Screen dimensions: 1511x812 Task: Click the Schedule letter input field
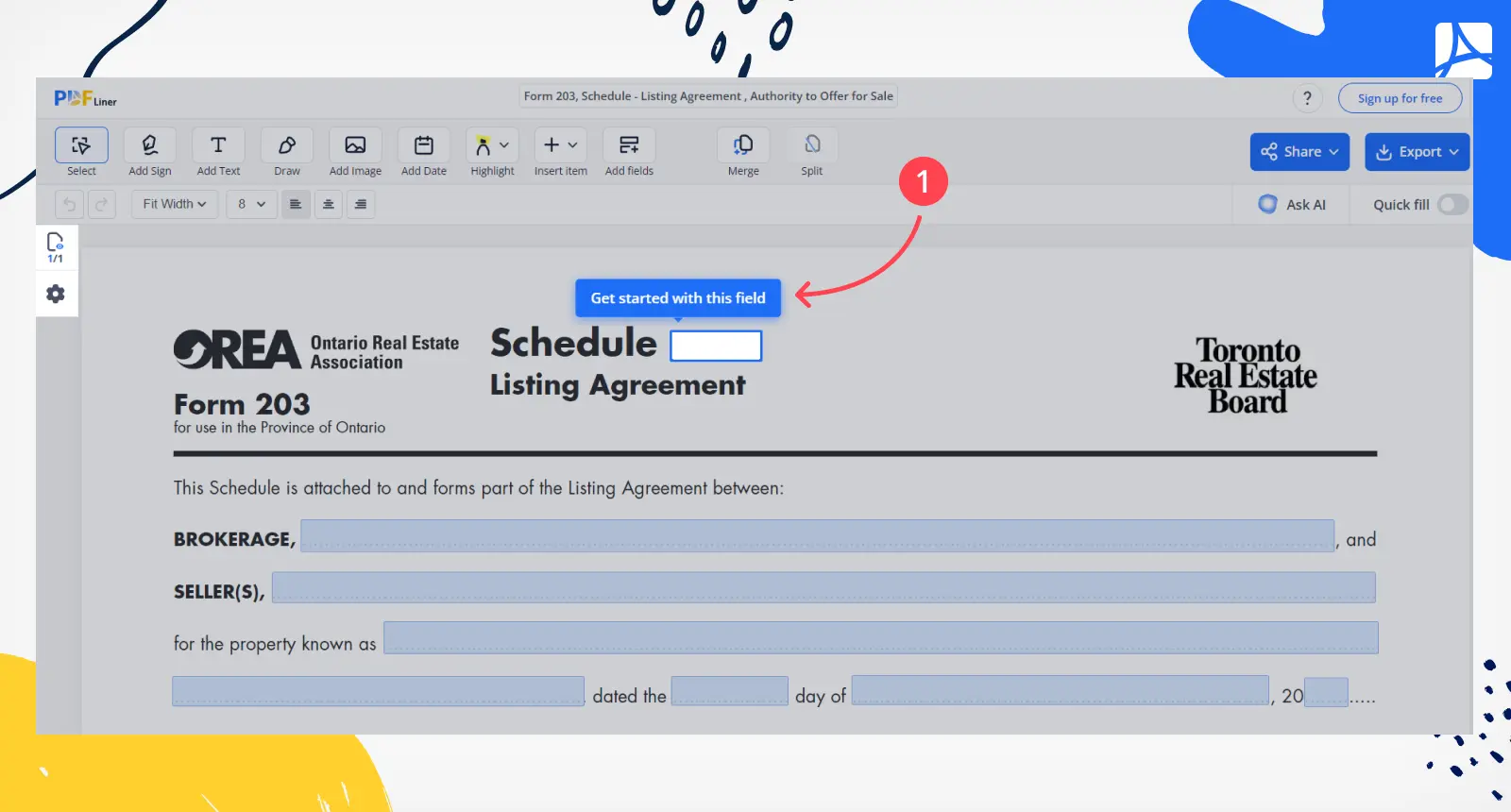716,346
